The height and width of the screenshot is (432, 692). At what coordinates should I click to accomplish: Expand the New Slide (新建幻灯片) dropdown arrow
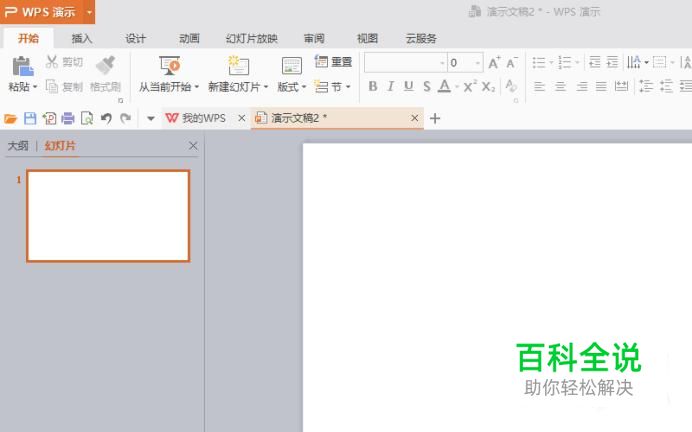tap(266, 87)
